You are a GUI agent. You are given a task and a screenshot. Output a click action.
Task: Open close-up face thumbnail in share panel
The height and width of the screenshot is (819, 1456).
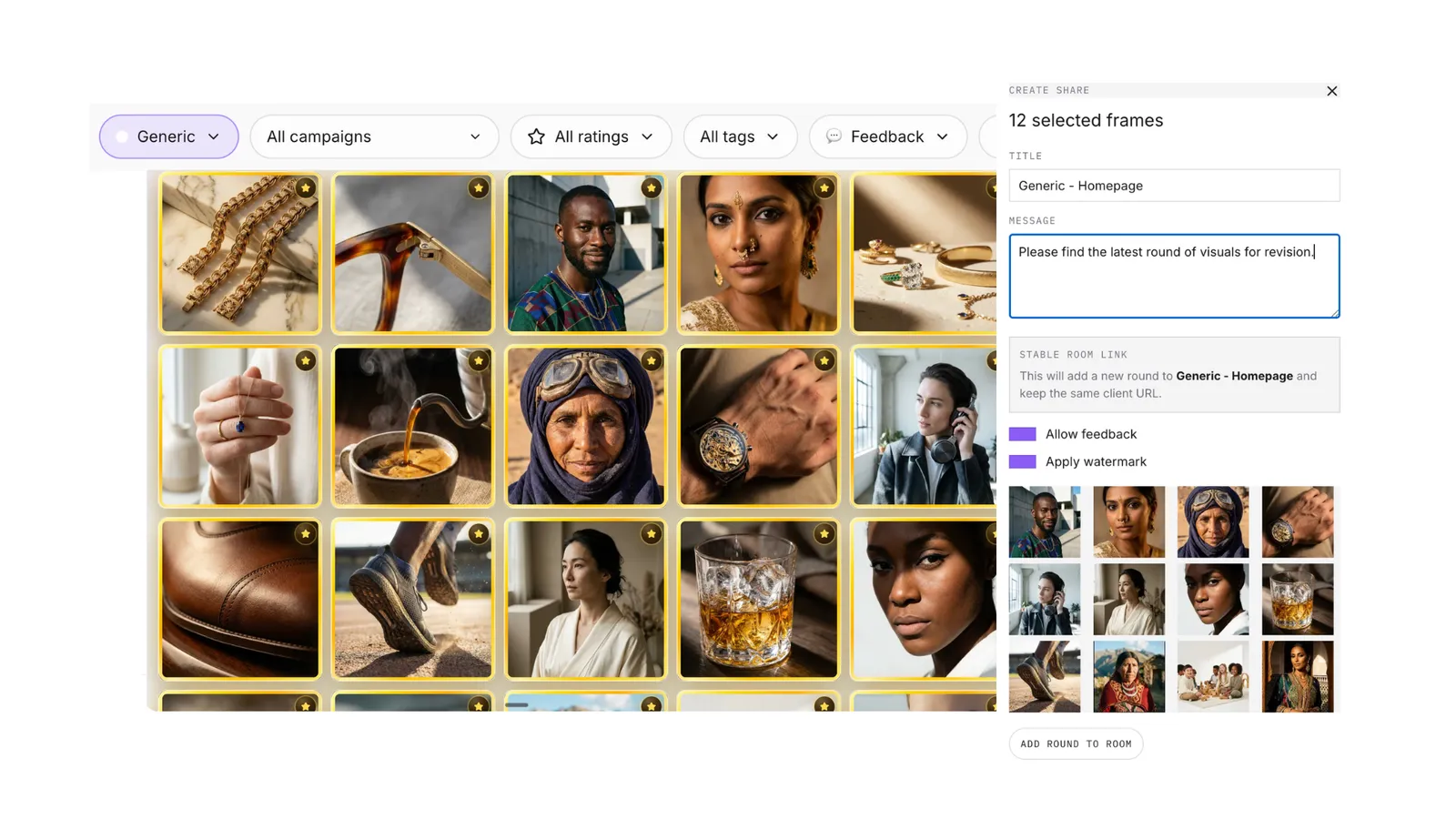point(1213,599)
